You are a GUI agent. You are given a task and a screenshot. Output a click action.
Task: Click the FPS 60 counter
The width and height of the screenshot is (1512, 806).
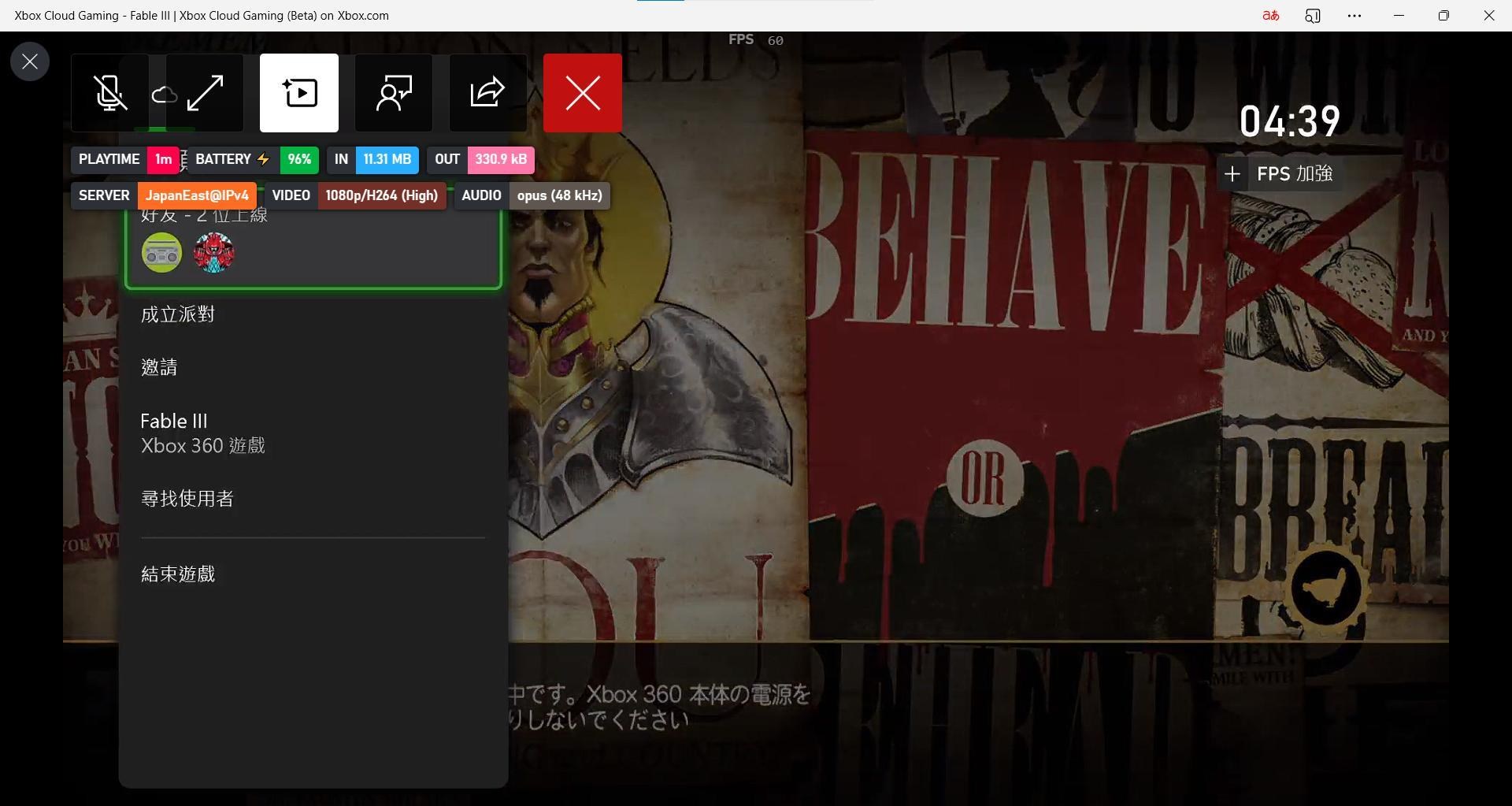[756, 40]
